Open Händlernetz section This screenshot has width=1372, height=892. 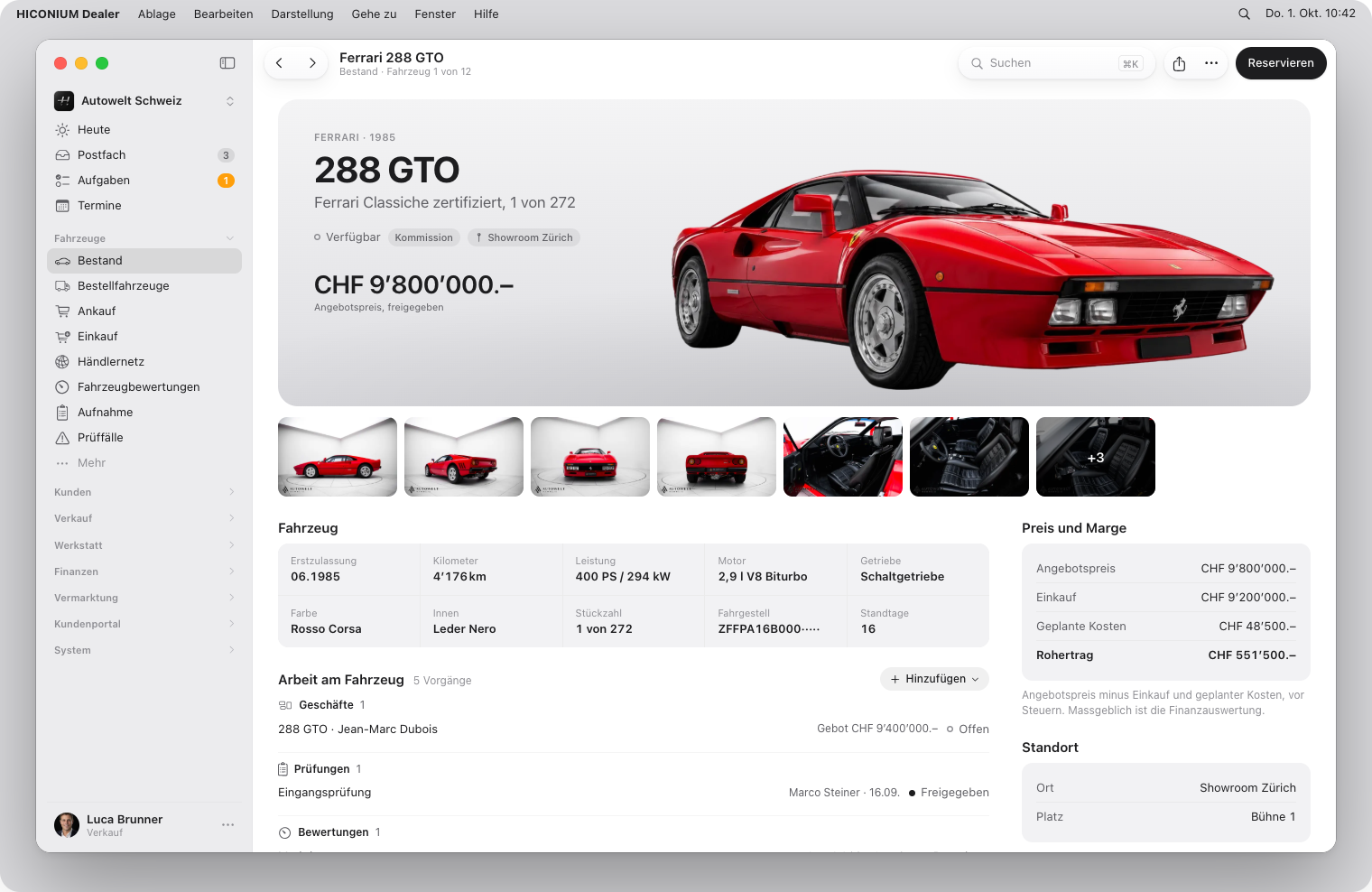click(144, 362)
